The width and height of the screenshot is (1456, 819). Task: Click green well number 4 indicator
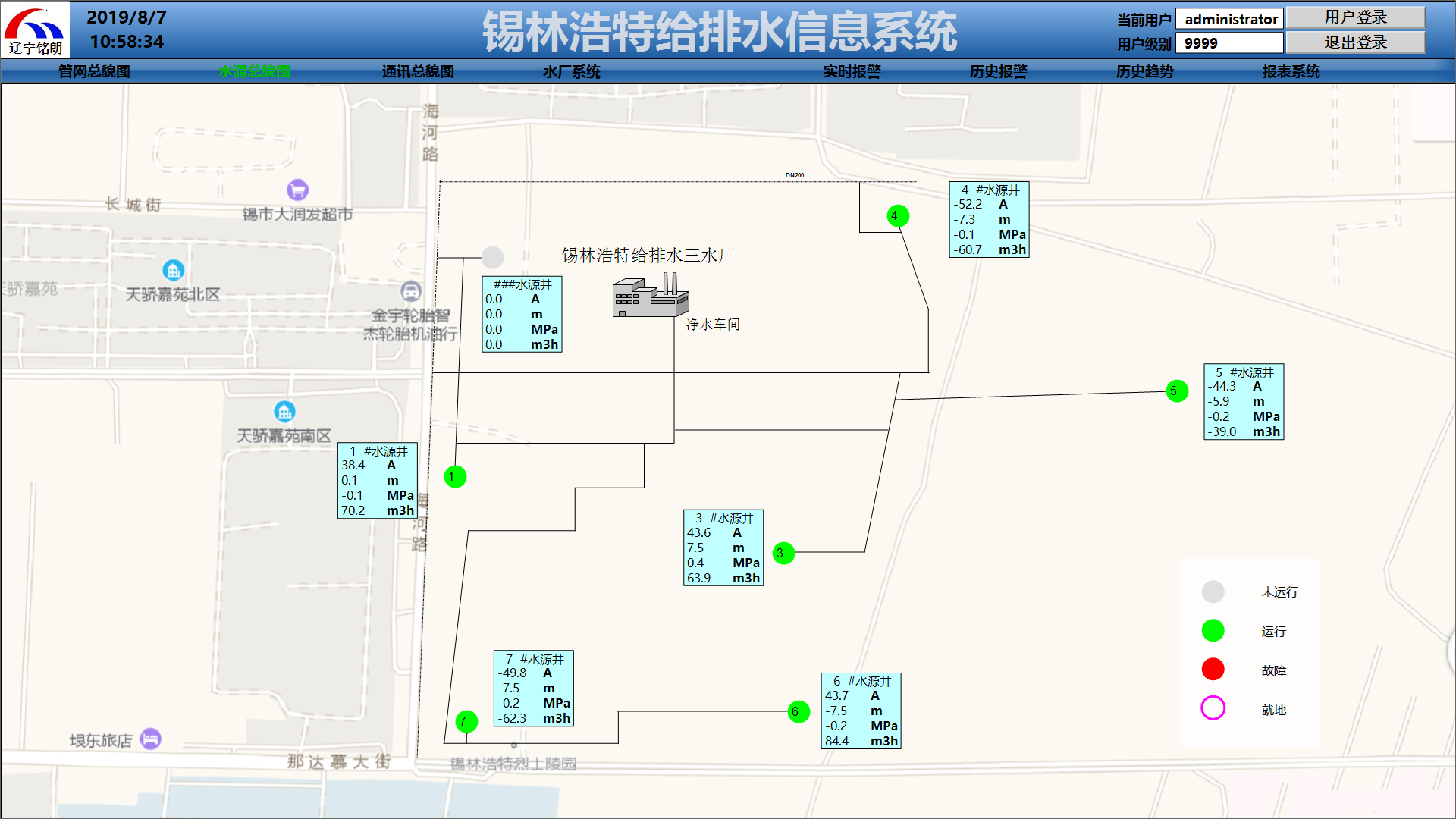pyautogui.click(x=898, y=216)
